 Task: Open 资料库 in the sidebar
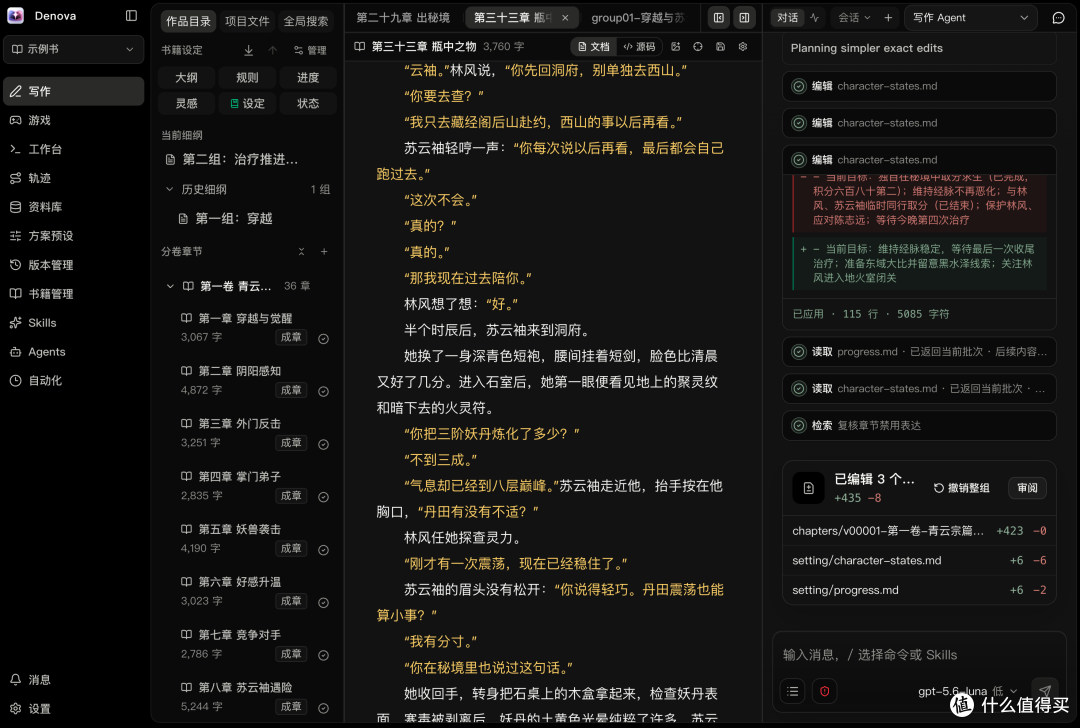(74, 207)
